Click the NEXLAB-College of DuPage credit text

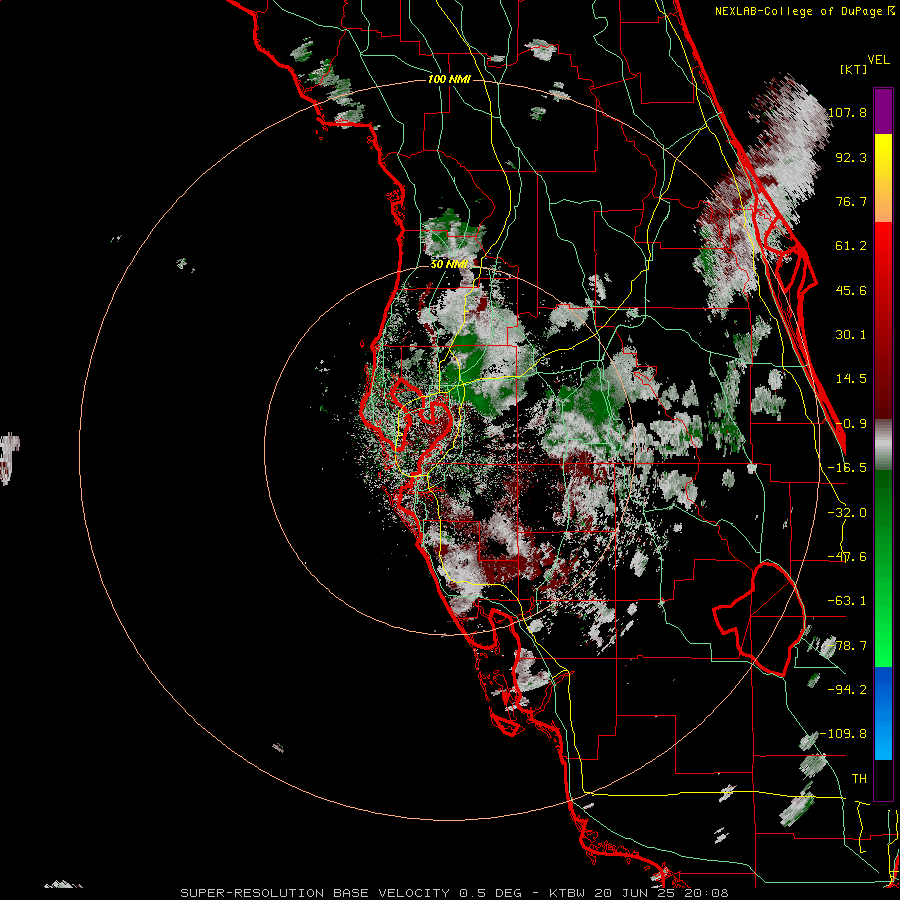point(798,11)
